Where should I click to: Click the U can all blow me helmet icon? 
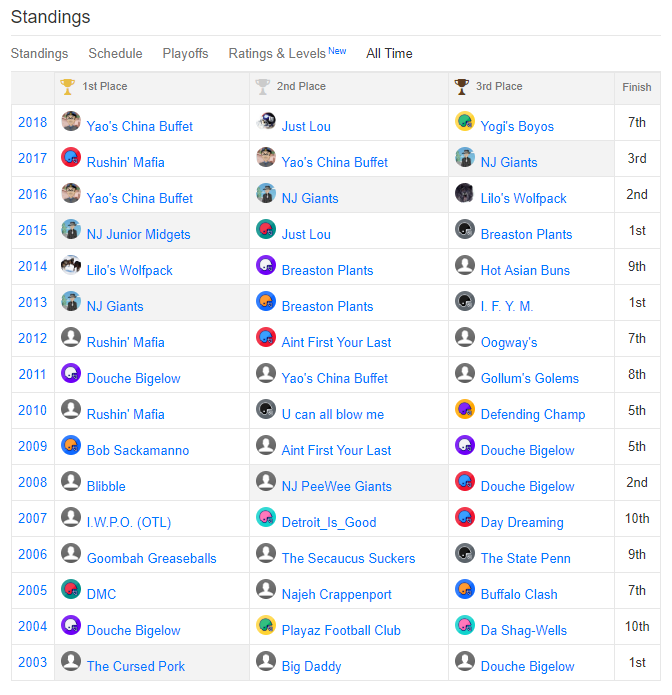[266, 409]
